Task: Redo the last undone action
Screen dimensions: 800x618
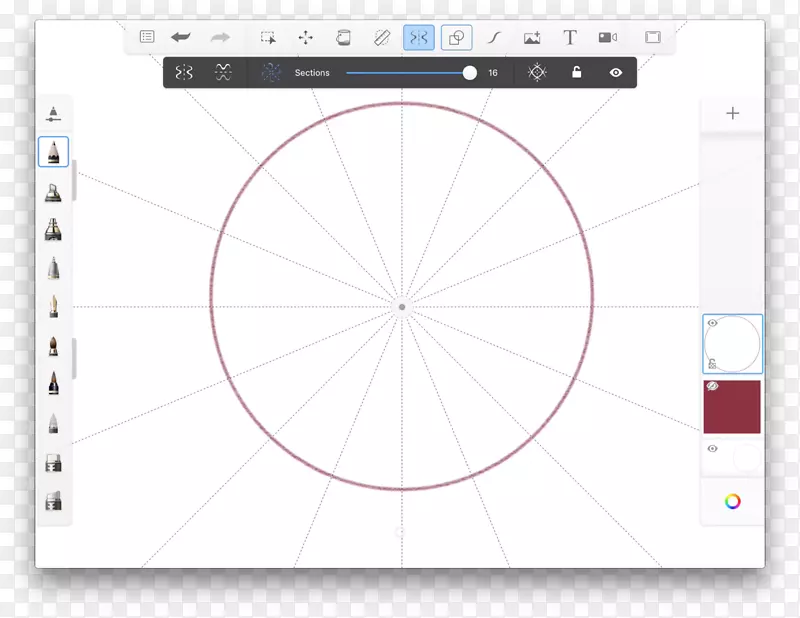Action: [220, 37]
